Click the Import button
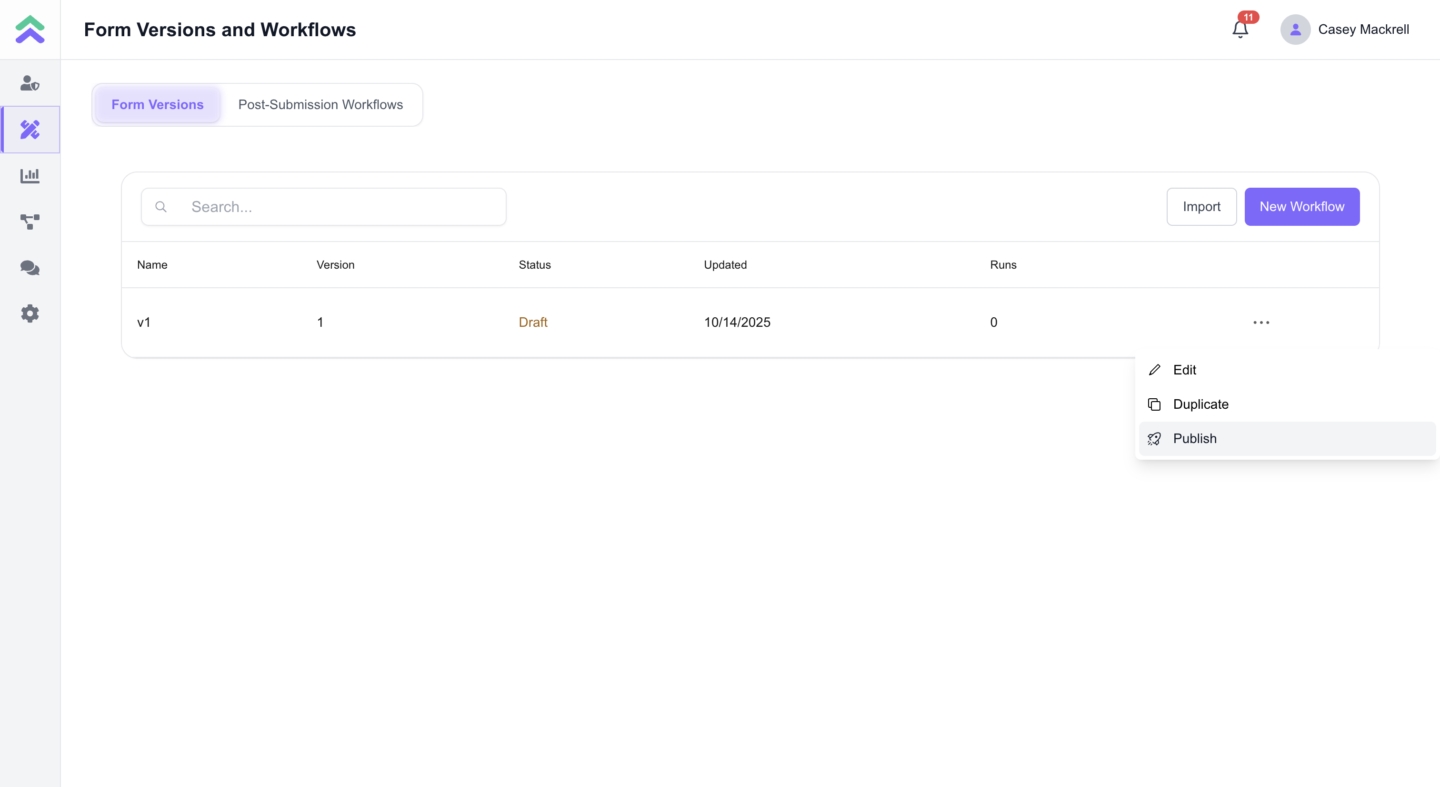 click(x=1201, y=207)
